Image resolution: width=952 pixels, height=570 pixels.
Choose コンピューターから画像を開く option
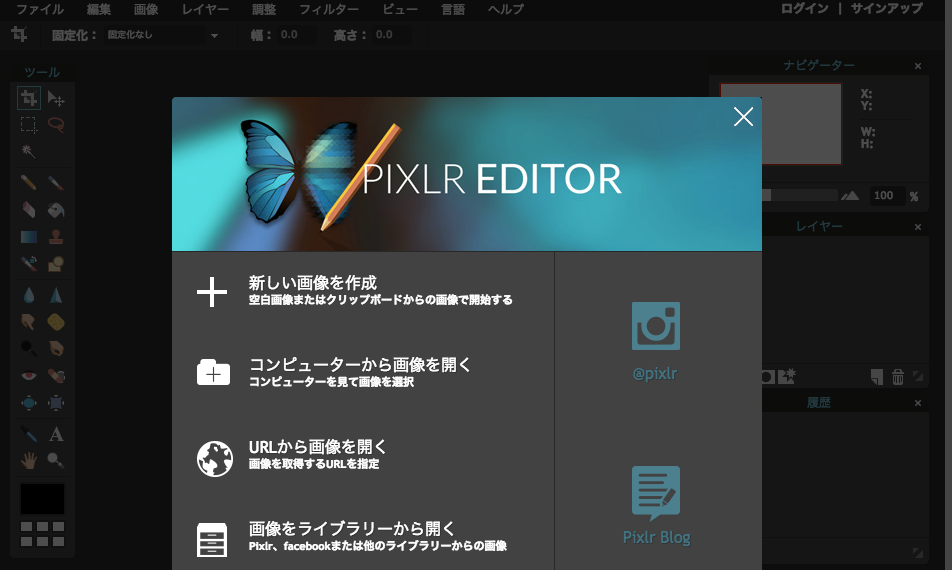(362, 372)
